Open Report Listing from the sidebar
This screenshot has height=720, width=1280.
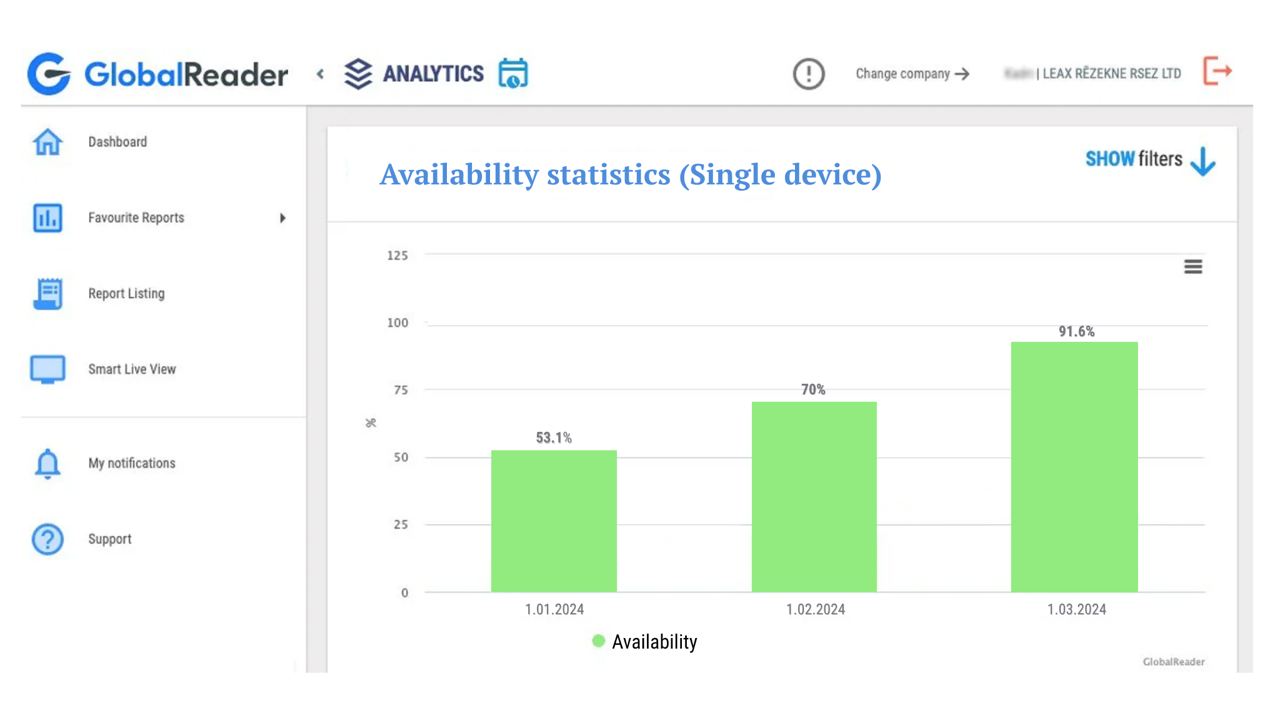[126, 294]
